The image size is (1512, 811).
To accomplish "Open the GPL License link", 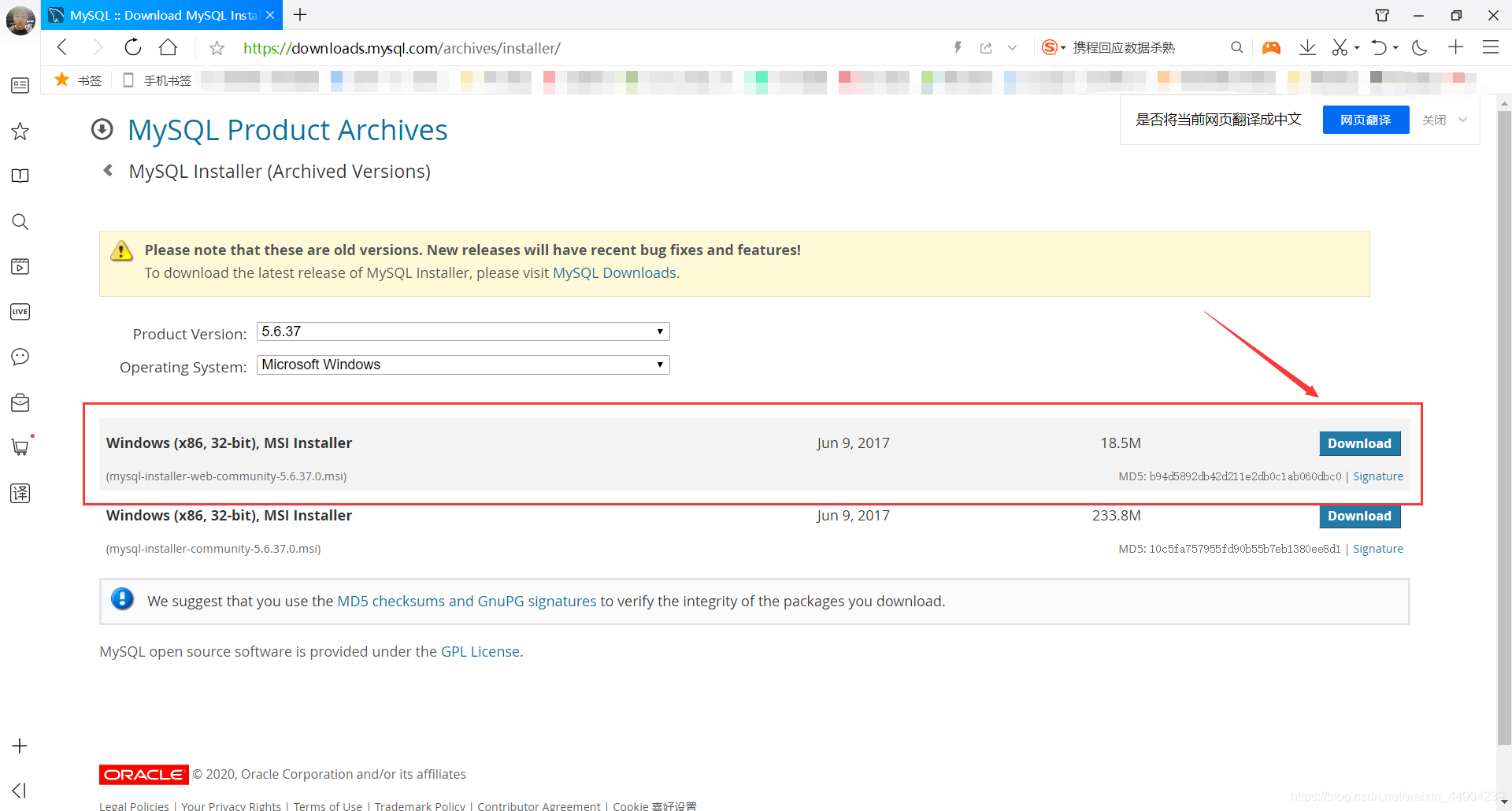I will coord(480,651).
